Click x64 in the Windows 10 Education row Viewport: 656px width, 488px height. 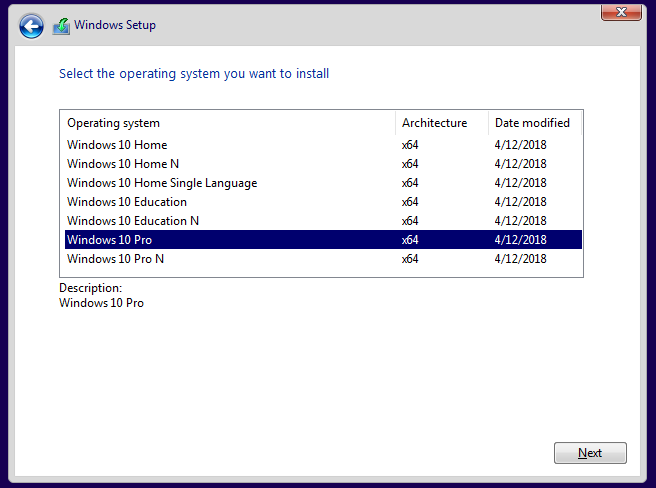click(x=410, y=202)
